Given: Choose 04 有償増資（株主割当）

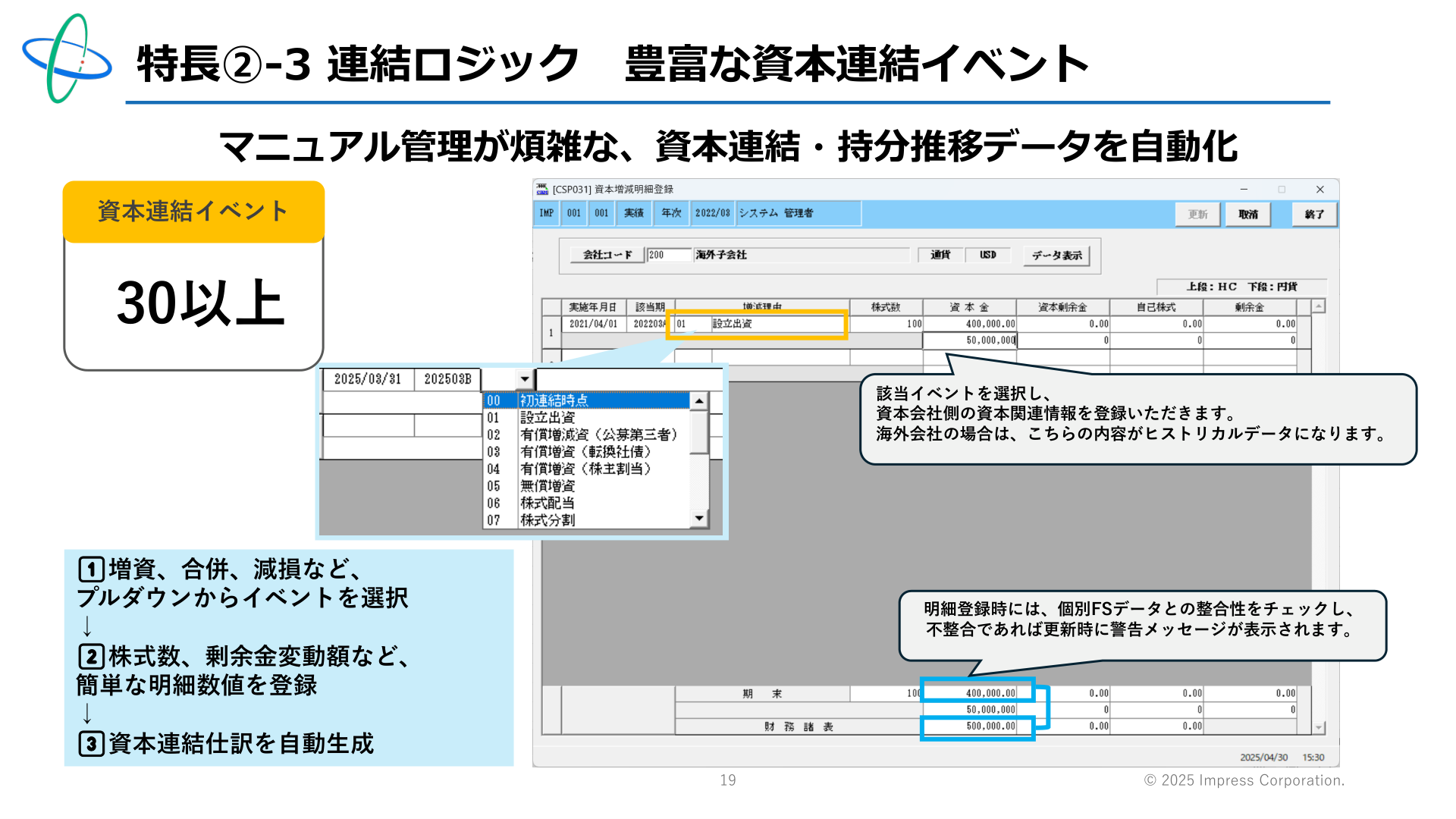Looking at the screenshot, I should pyautogui.click(x=587, y=469).
